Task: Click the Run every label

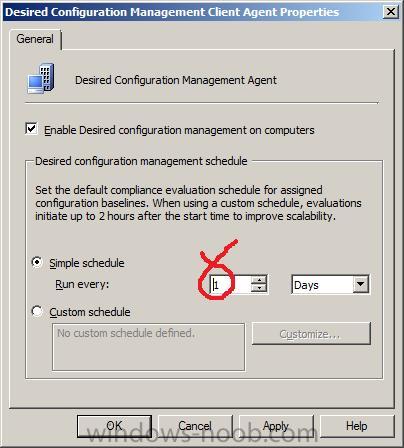Action: coord(82,284)
